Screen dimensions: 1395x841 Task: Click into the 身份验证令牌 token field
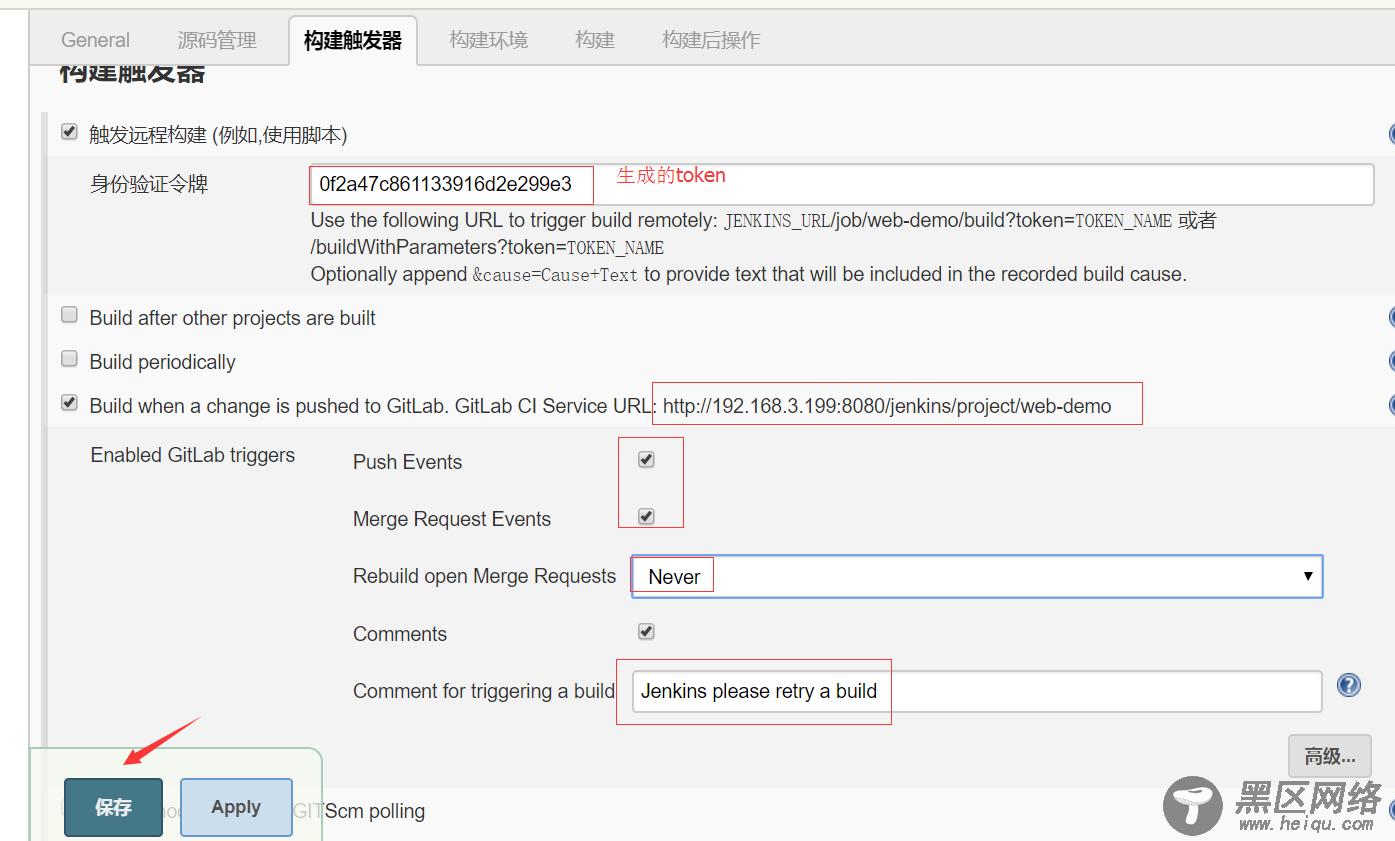coord(841,184)
